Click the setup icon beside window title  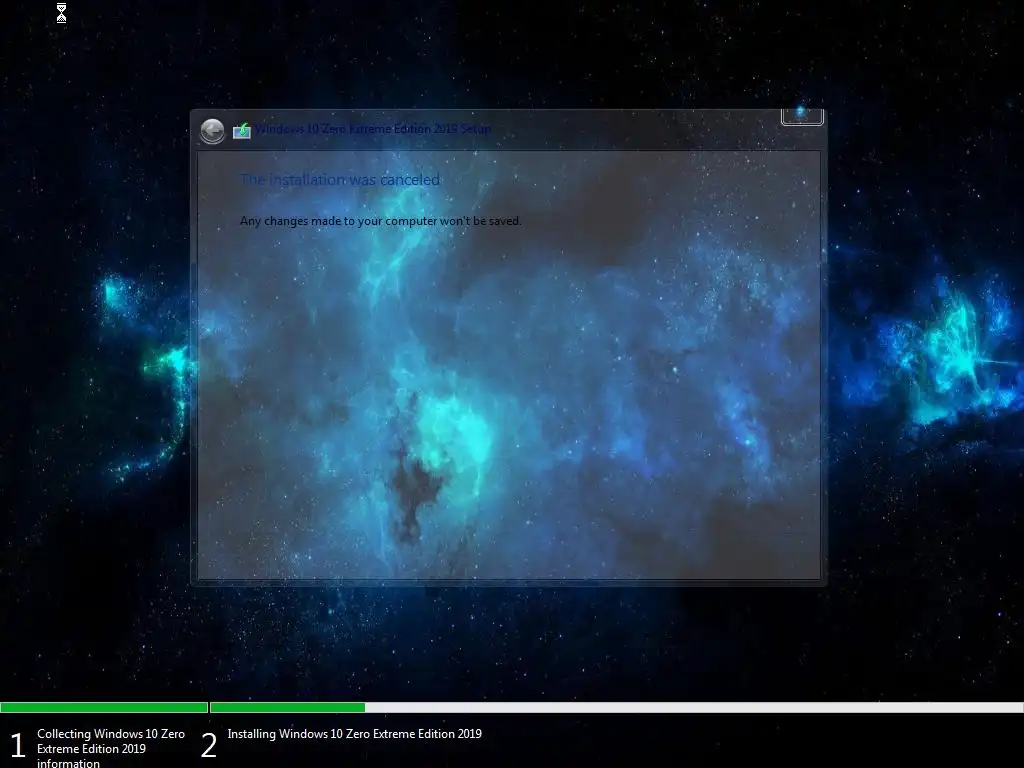(x=242, y=130)
